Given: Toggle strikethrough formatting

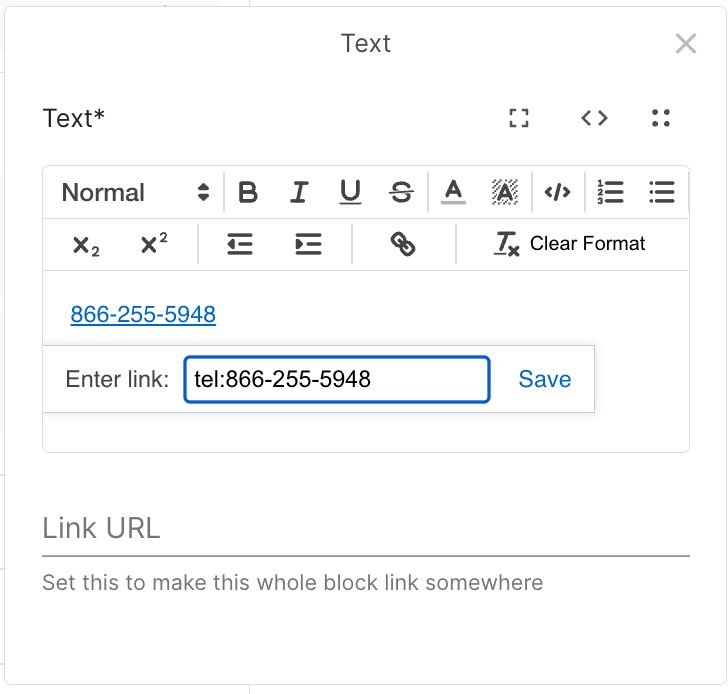Looking at the screenshot, I should (401, 193).
